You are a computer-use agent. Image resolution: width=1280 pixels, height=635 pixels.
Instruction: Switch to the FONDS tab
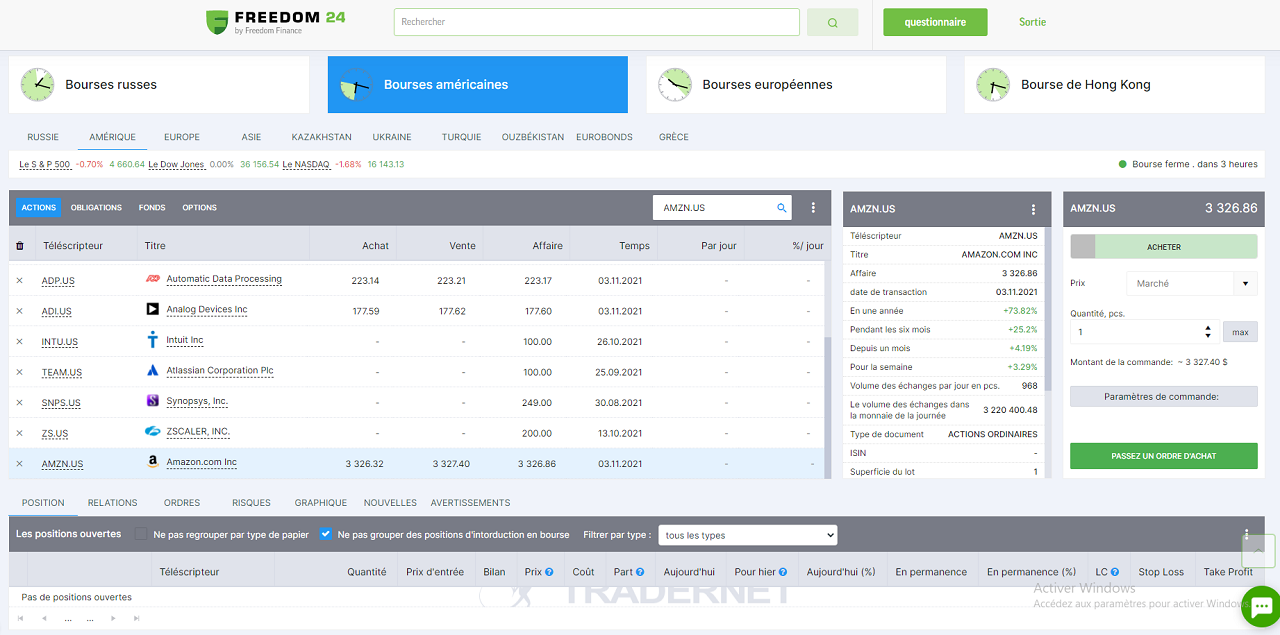tap(152, 208)
